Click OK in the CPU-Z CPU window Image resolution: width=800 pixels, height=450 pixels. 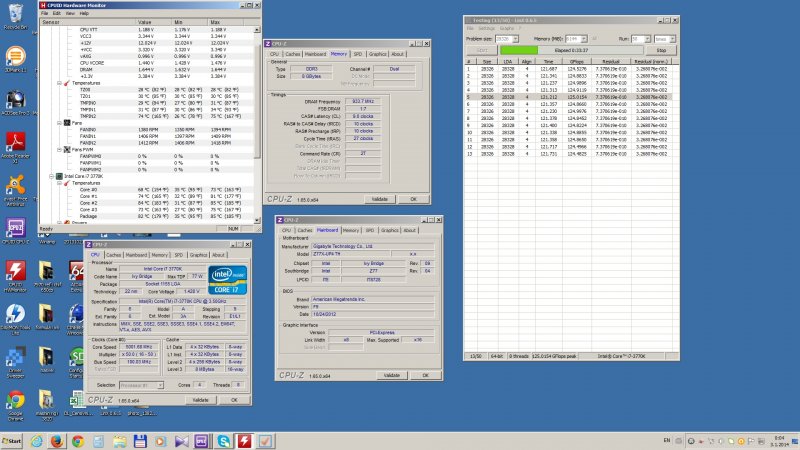[234, 400]
